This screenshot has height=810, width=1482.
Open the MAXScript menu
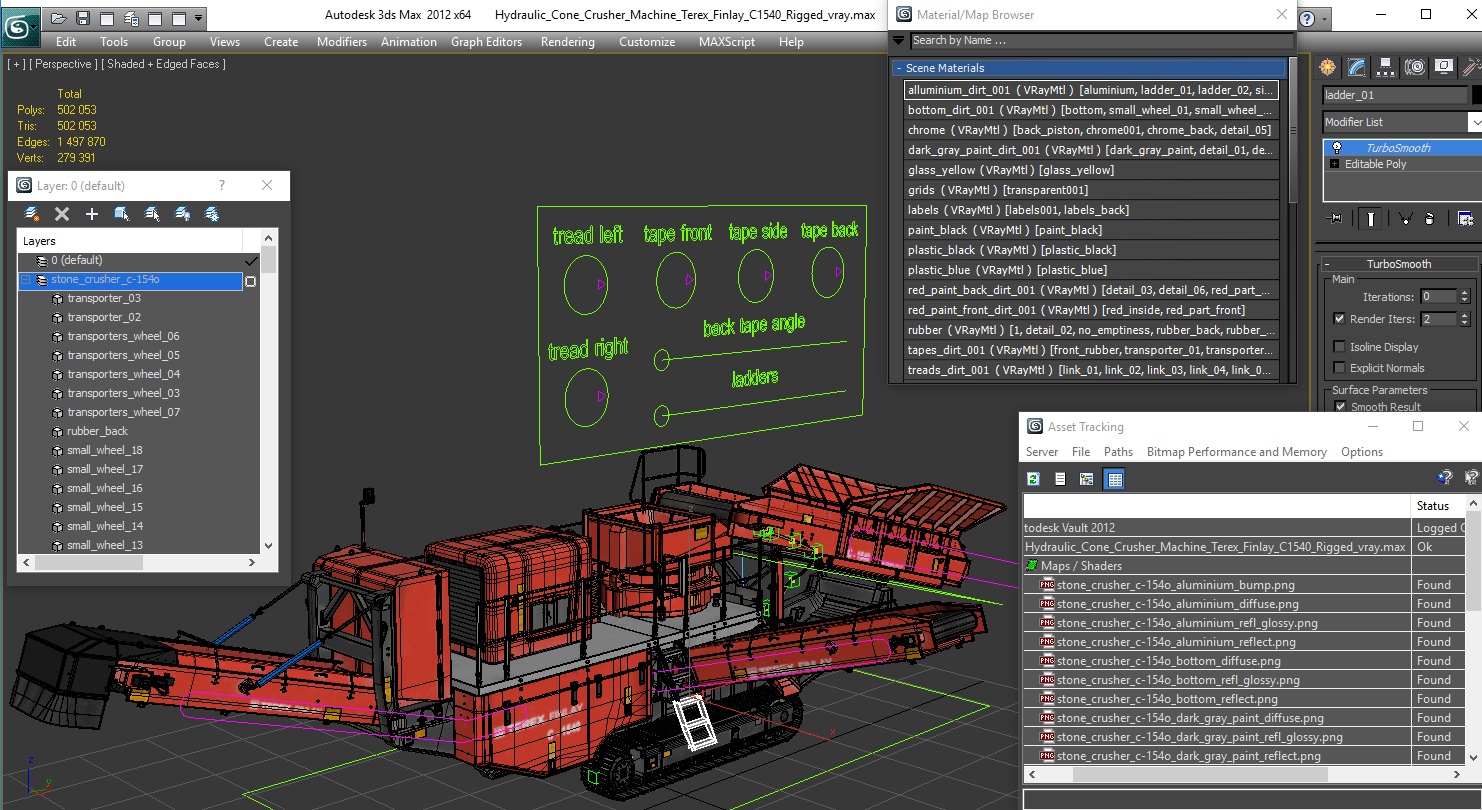tap(727, 42)
